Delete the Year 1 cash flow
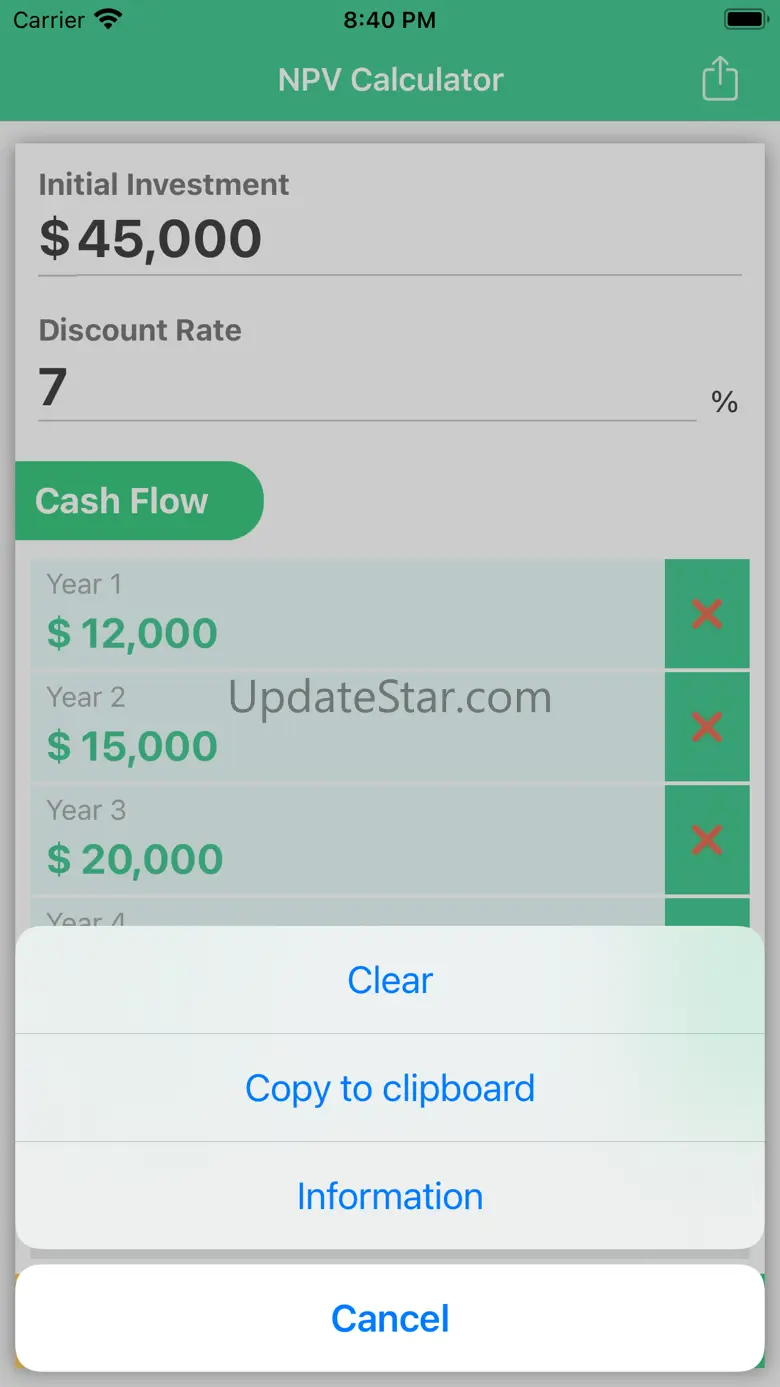This screenshot has height=1387, width=780. [707, 614]
